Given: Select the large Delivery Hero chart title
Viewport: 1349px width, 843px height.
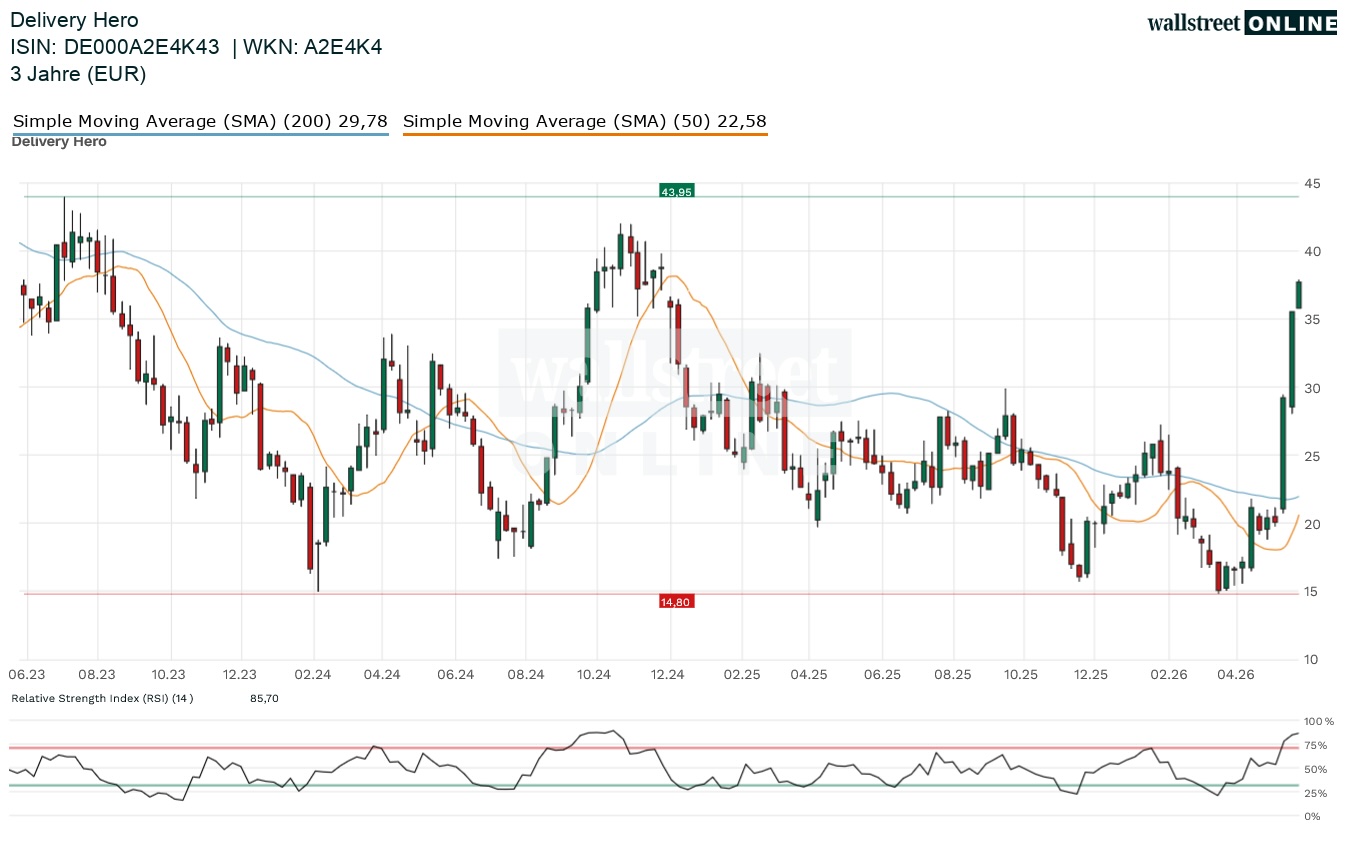Looking at the screenshot, I should [74, 20].
